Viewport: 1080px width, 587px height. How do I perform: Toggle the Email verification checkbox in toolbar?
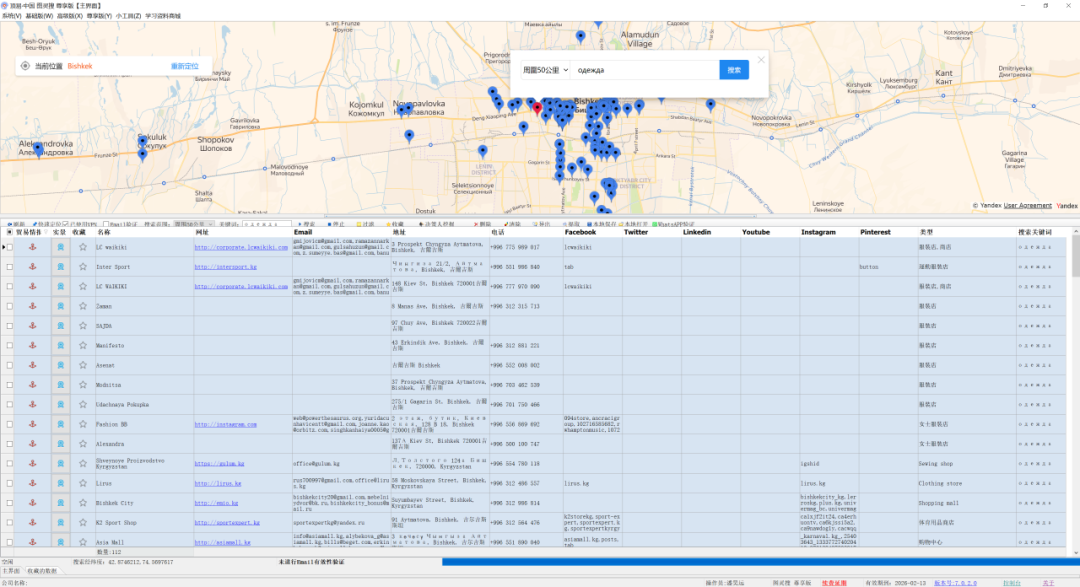[x=106, y=224]
